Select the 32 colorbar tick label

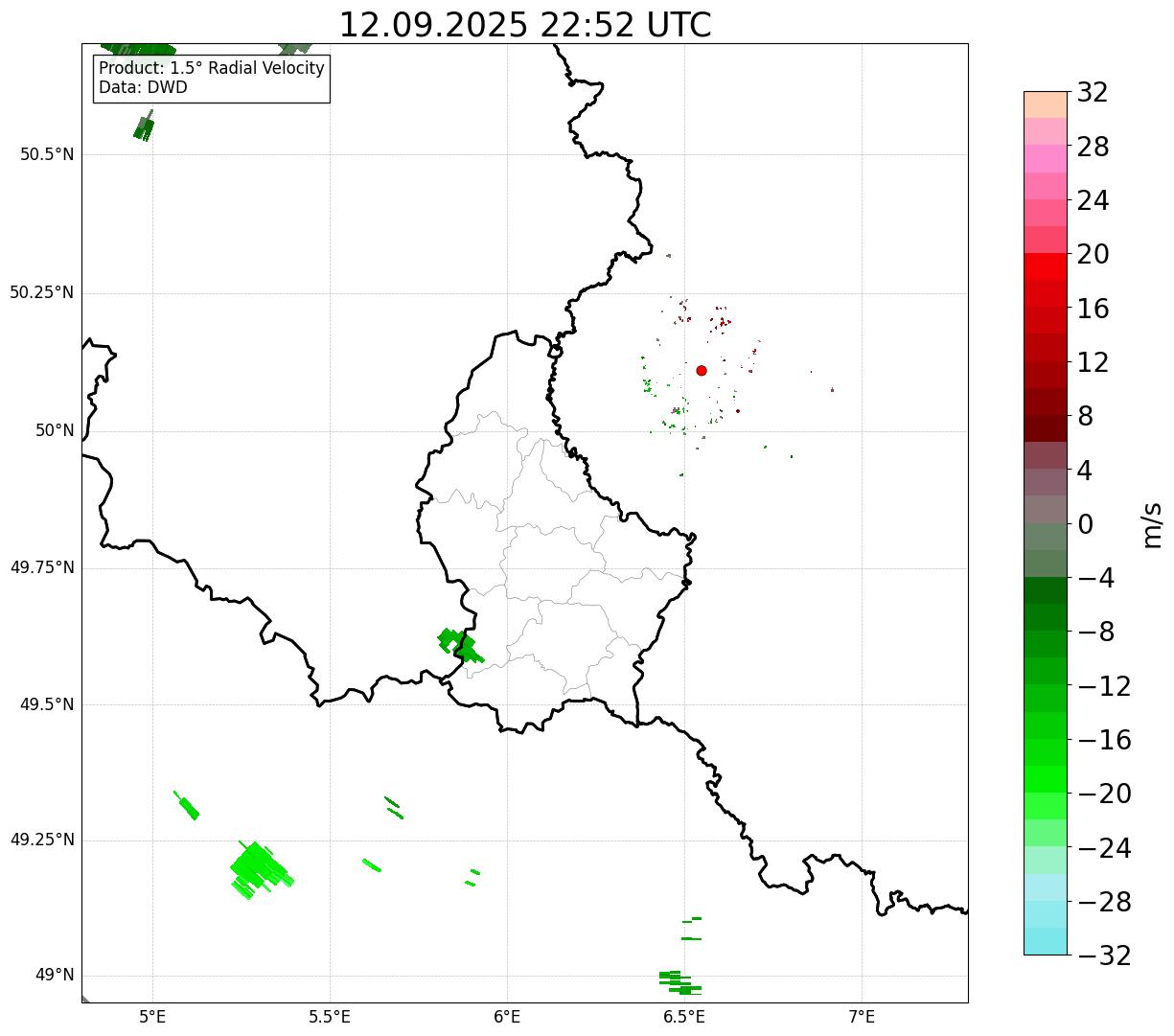tap(1093, 93)
